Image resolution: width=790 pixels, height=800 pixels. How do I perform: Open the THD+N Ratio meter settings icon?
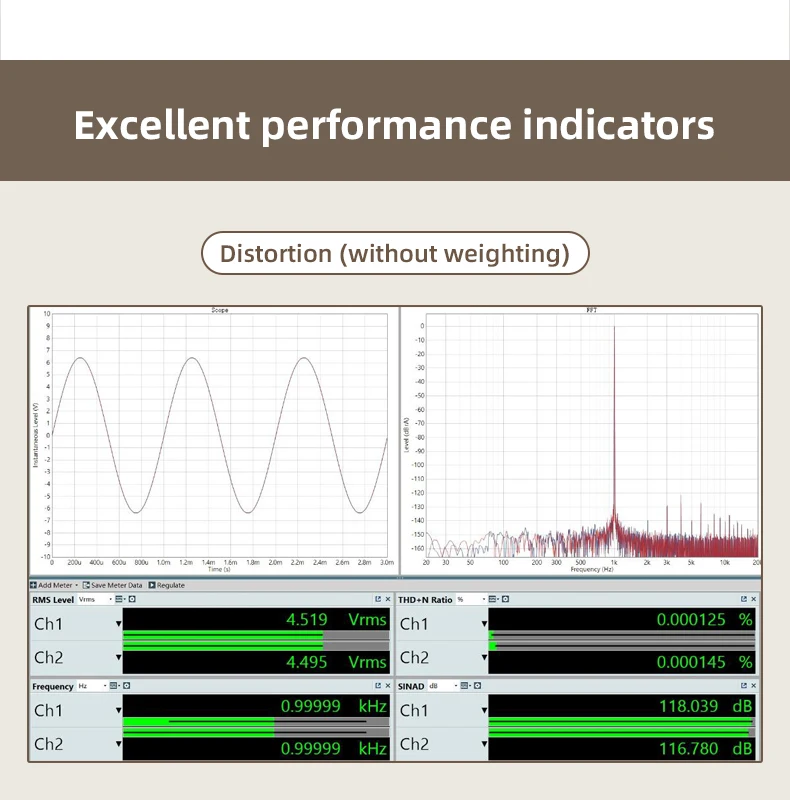point(505,599)
